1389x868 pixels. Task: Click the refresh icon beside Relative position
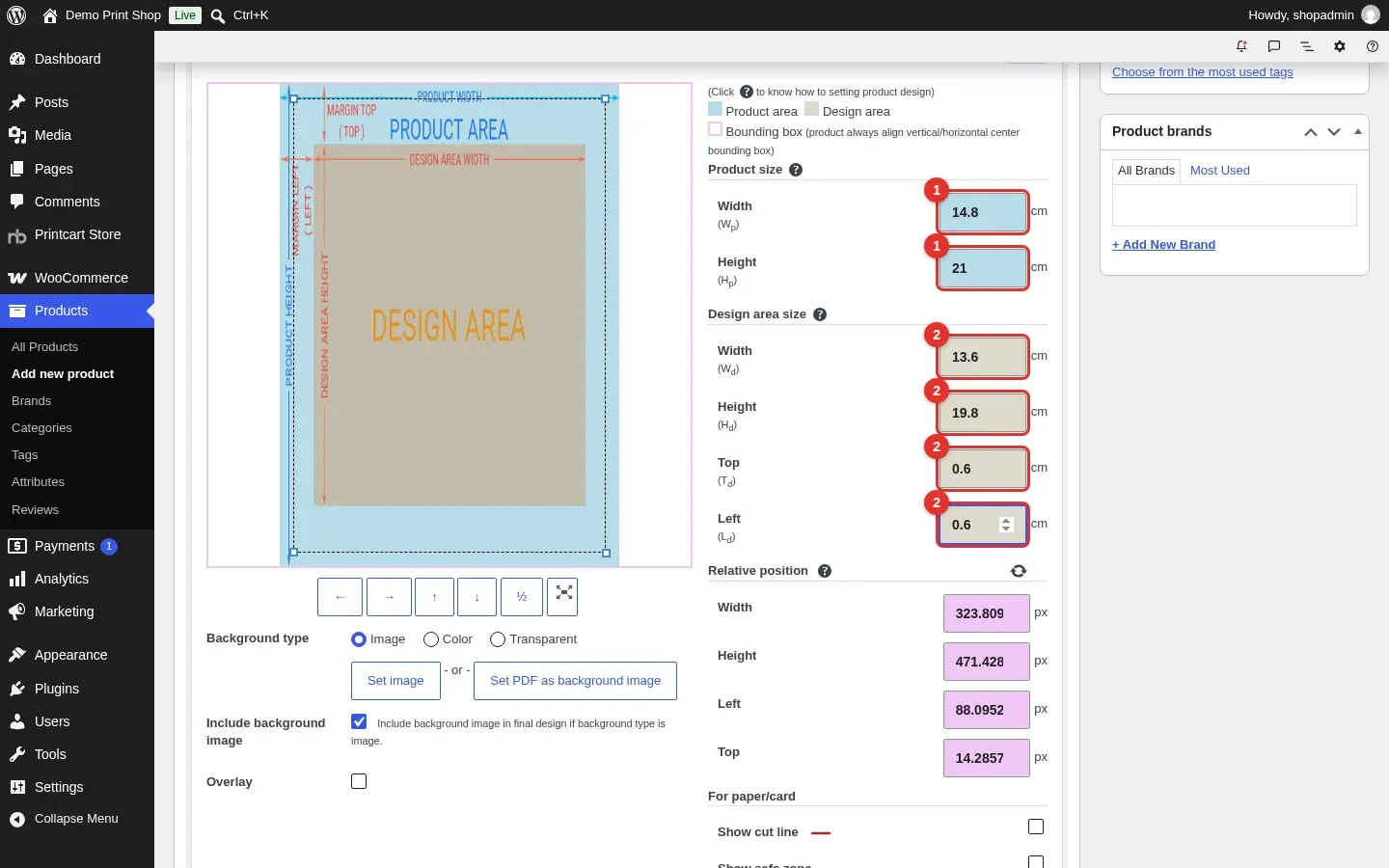pos(1019,571)
